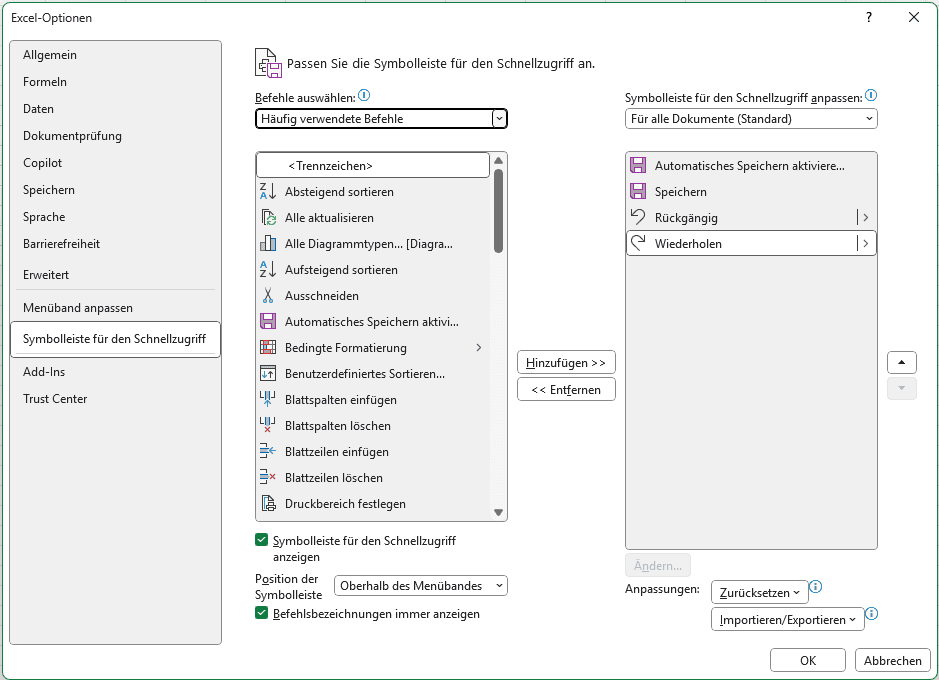This screenshot has width=939, height=680.
Task: Move selected command up with arrow button
Action: click(901, 362)
